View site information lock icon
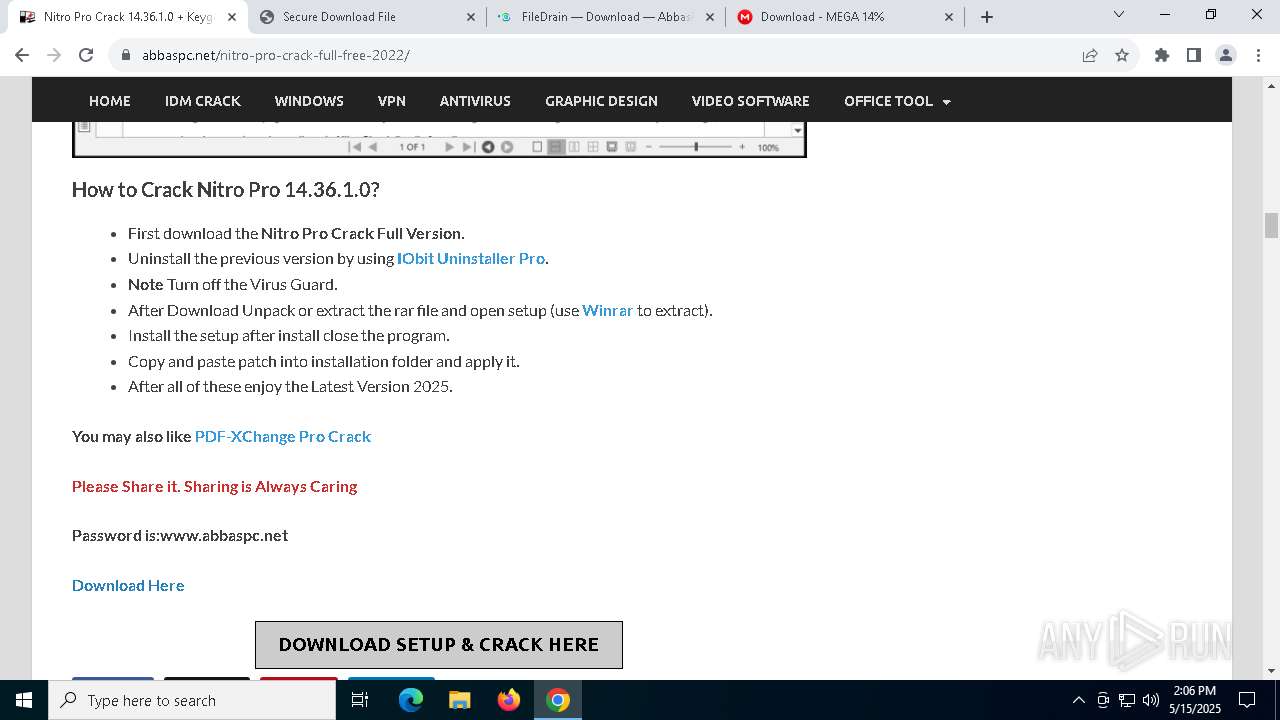The height and width of the screenshot is (720, 1280). [126, 55]
